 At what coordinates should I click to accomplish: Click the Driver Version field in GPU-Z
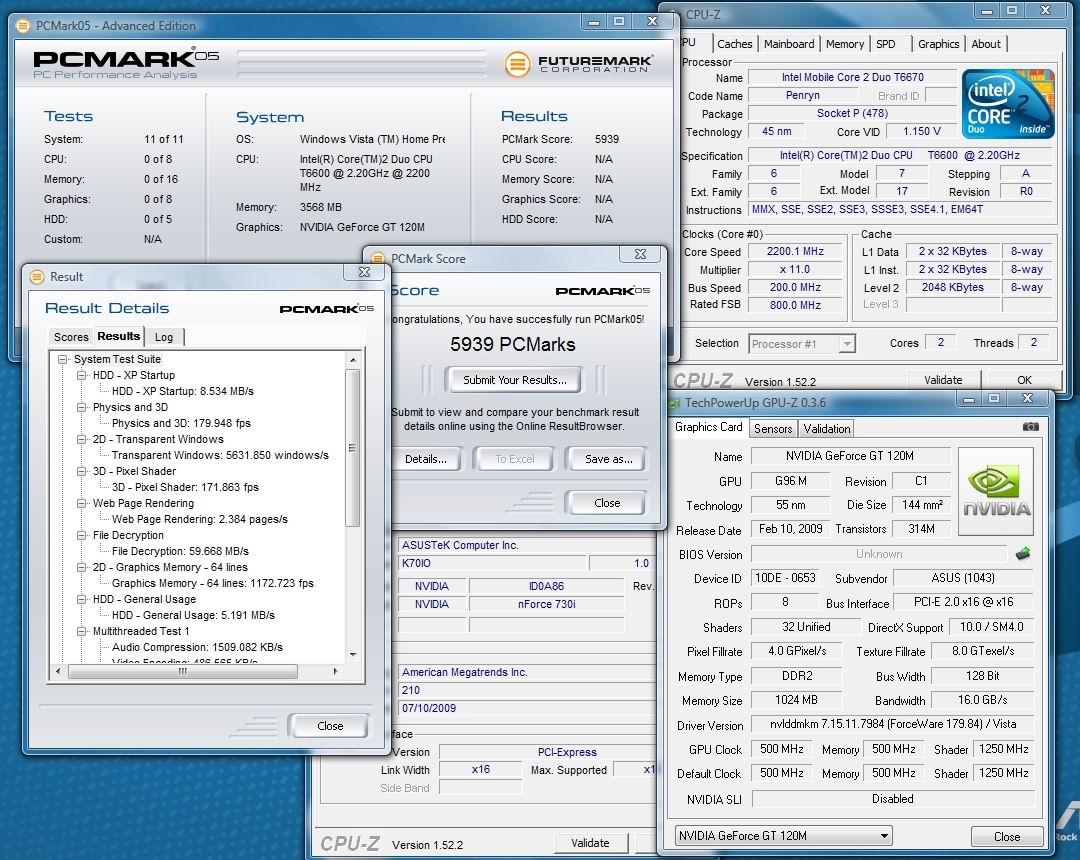893,724
